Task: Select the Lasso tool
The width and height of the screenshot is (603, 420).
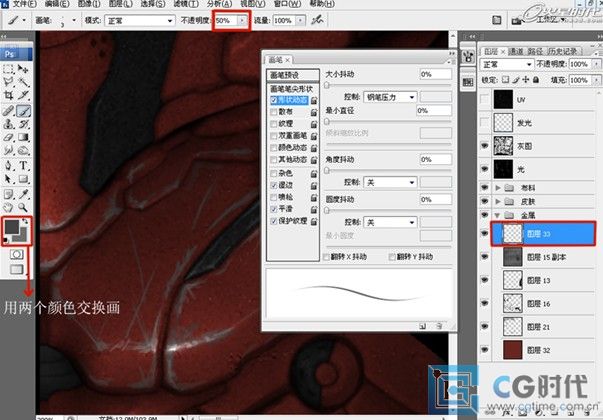Action: click(x=8, y=82)
